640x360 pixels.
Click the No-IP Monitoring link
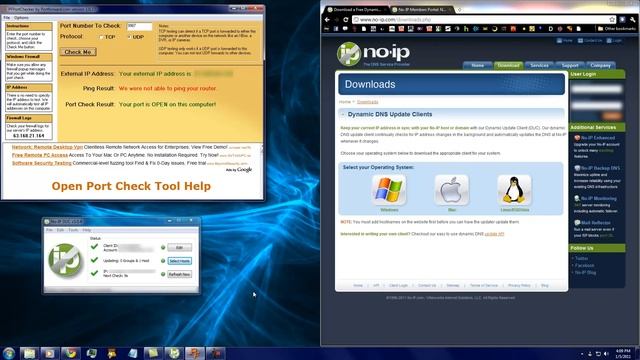(x=599, y=198)
